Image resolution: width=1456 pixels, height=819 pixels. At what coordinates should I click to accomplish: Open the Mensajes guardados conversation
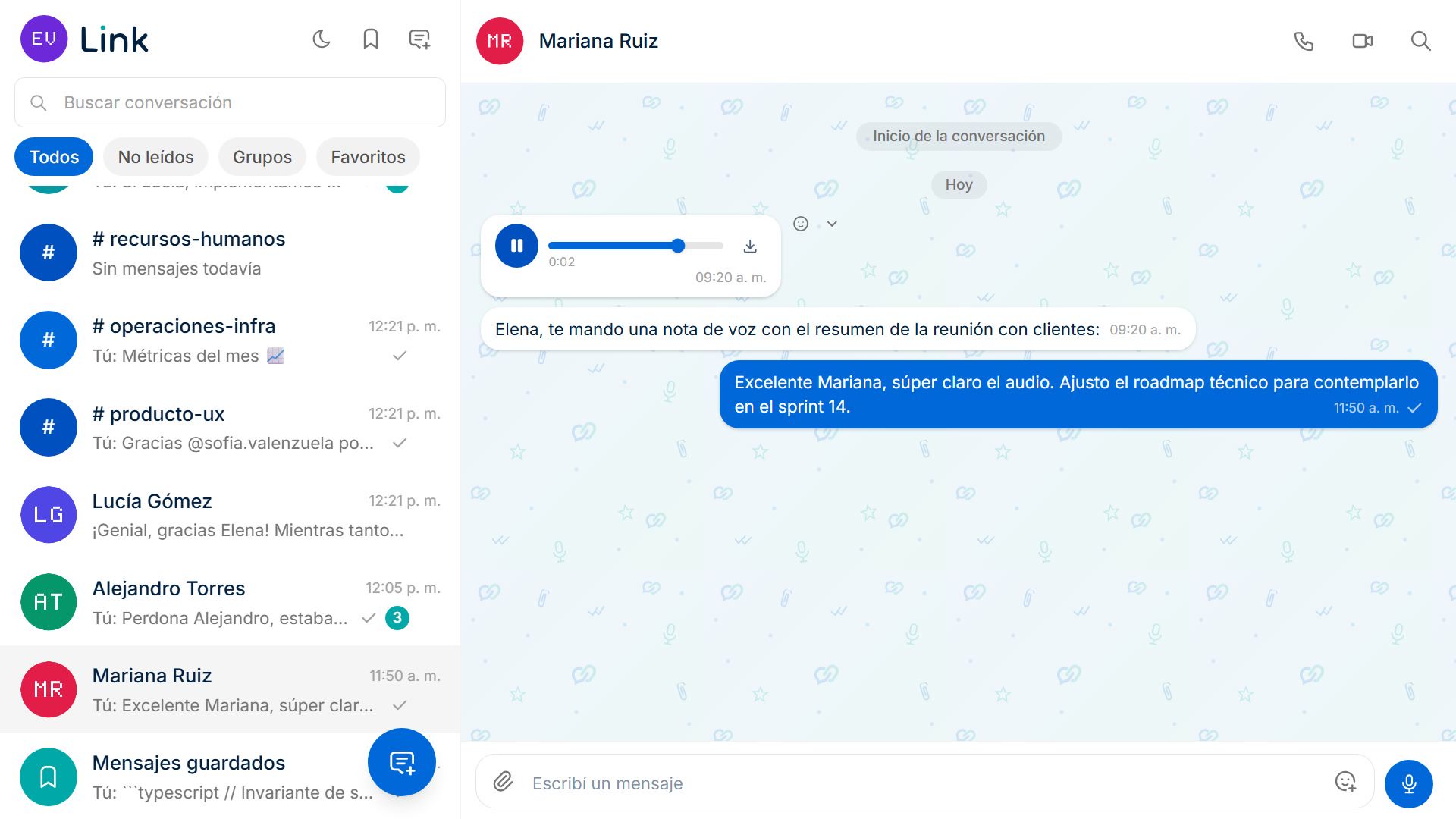230,777
